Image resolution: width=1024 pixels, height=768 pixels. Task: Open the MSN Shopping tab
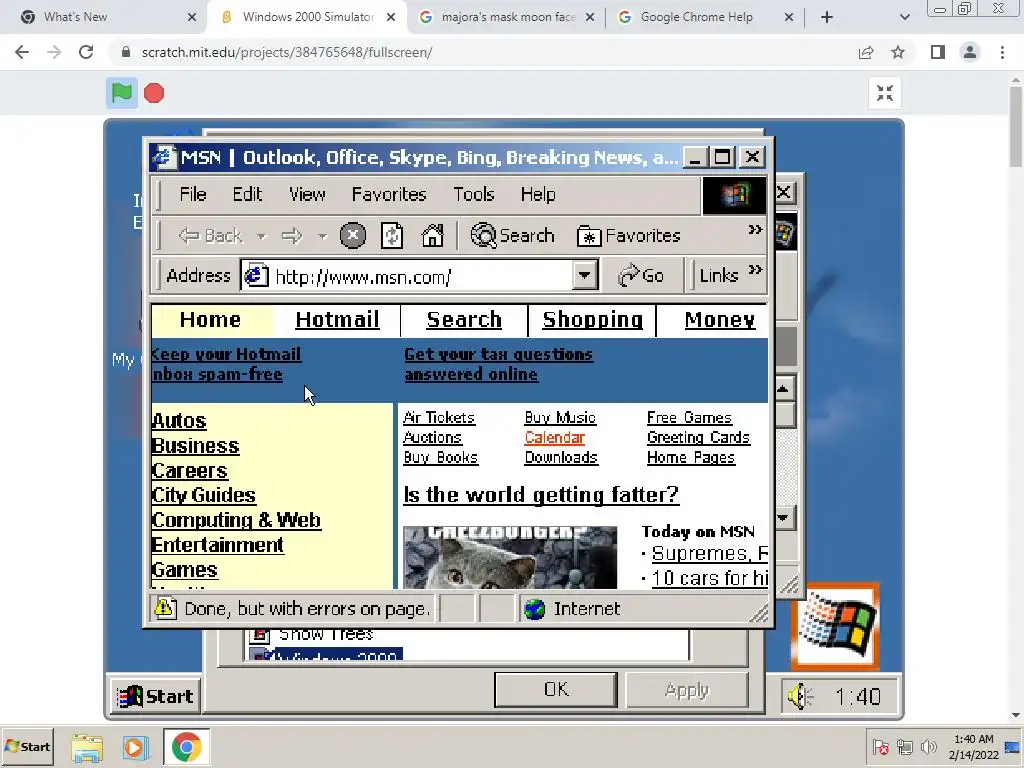click(592, 320)
